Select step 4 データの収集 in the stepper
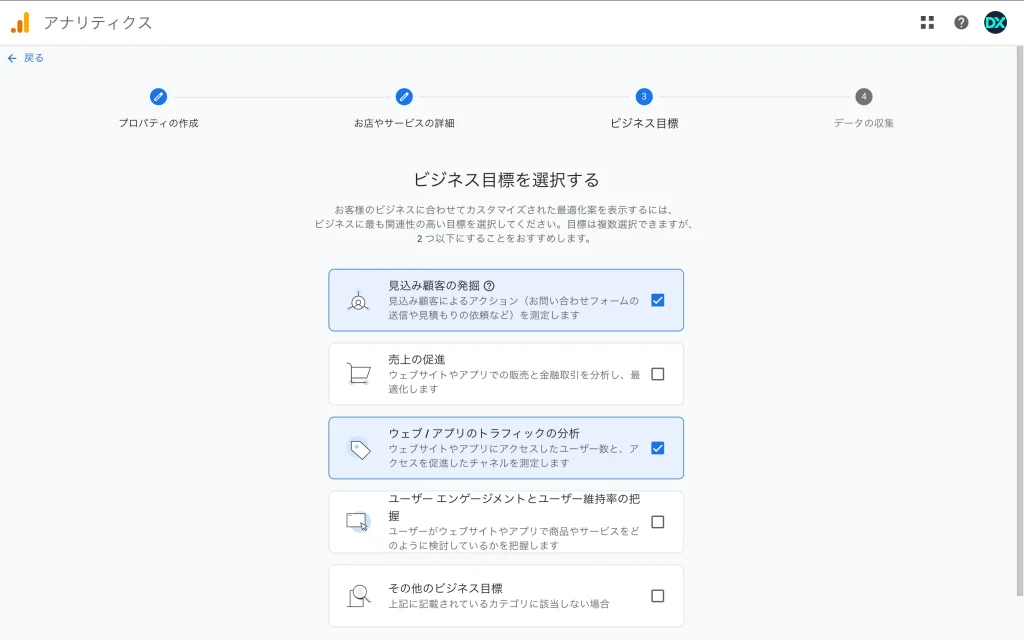 (864, 97)
